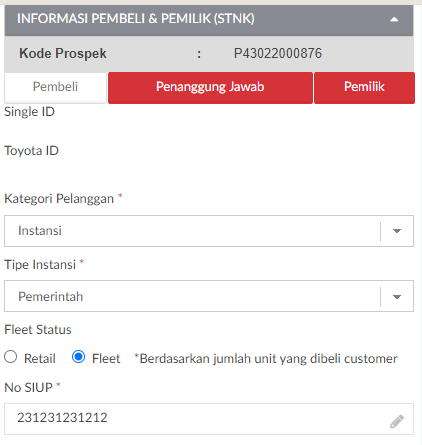
Task: Go to the Pemilik tab
Action: click(x=364, y=88)
